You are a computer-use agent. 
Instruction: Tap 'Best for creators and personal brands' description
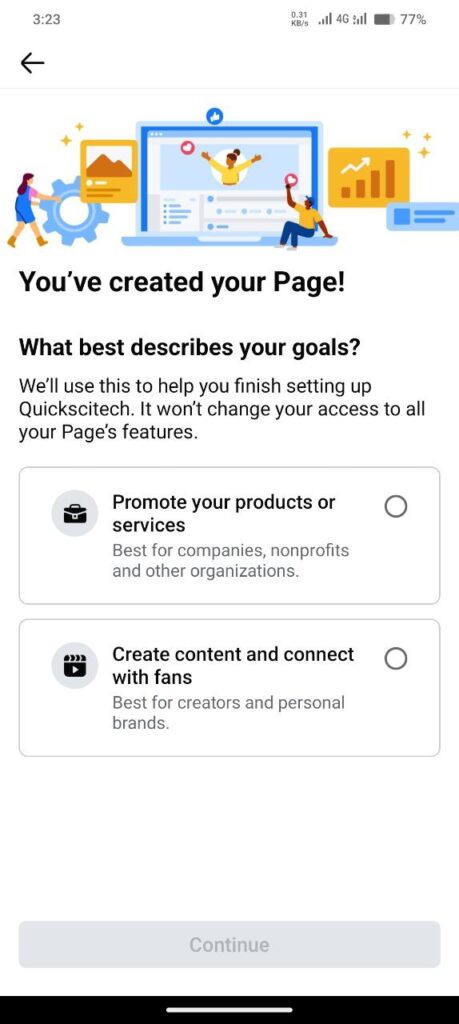pos(228,713)
